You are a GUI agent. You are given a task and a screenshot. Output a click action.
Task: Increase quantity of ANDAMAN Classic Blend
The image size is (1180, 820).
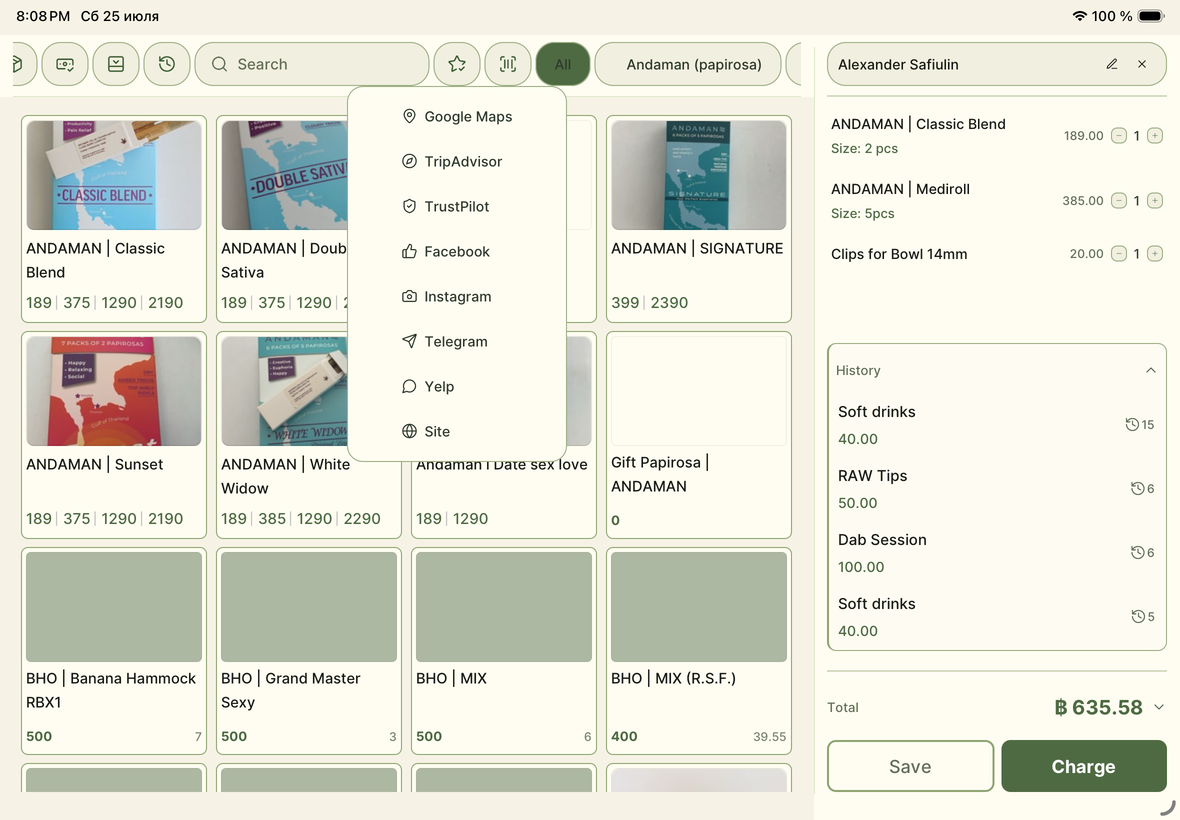click(1155, 136)
